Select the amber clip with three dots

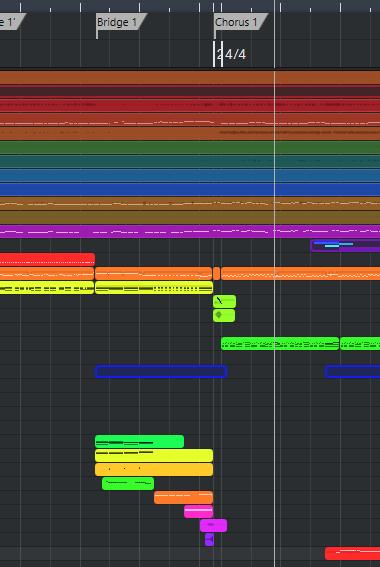(154, 469)
